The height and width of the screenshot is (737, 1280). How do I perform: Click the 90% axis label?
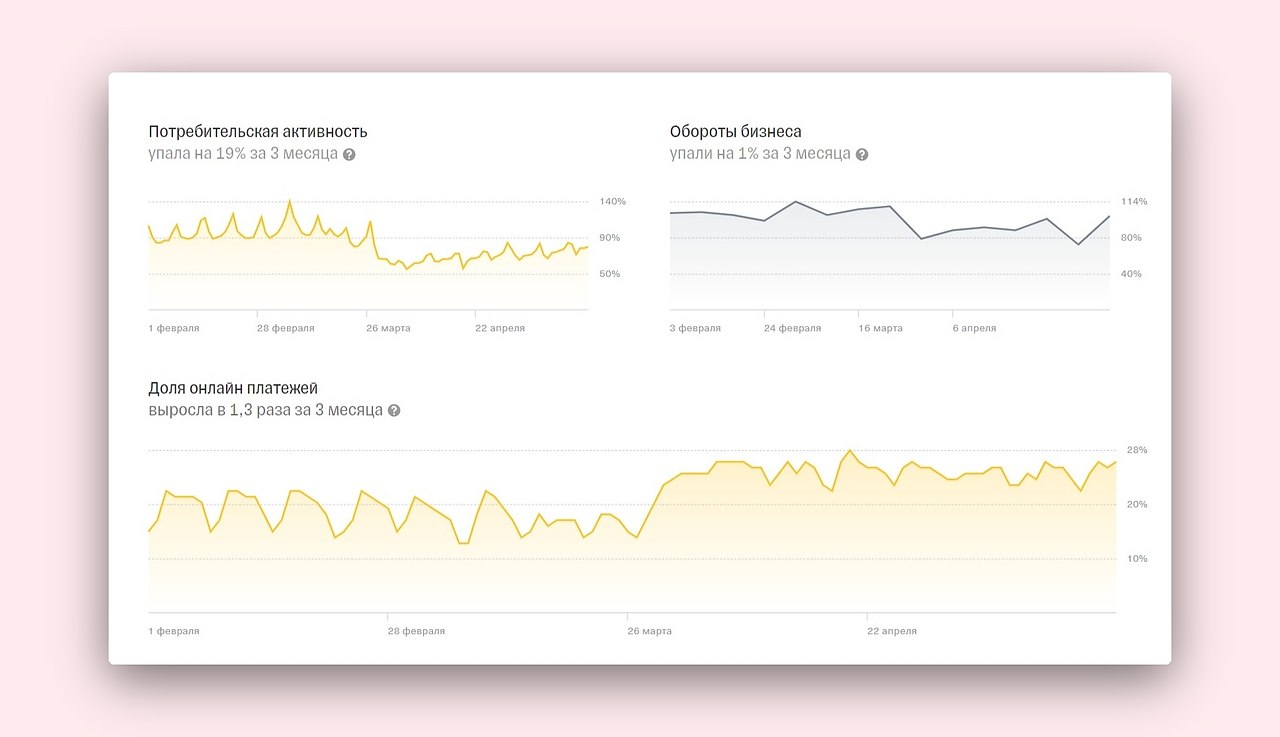(610, 238)
